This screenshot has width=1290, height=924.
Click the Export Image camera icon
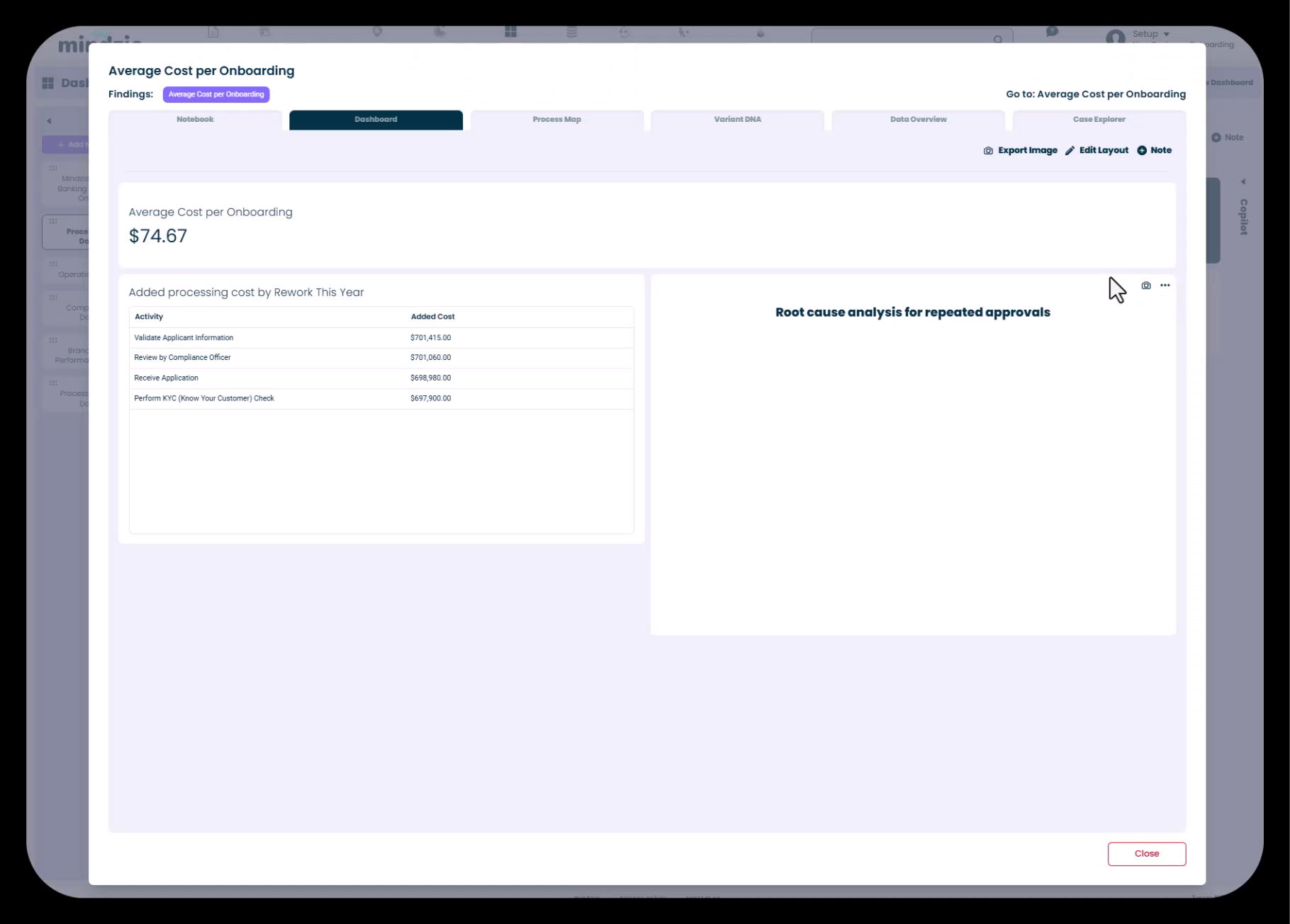[x=988, y=151]
